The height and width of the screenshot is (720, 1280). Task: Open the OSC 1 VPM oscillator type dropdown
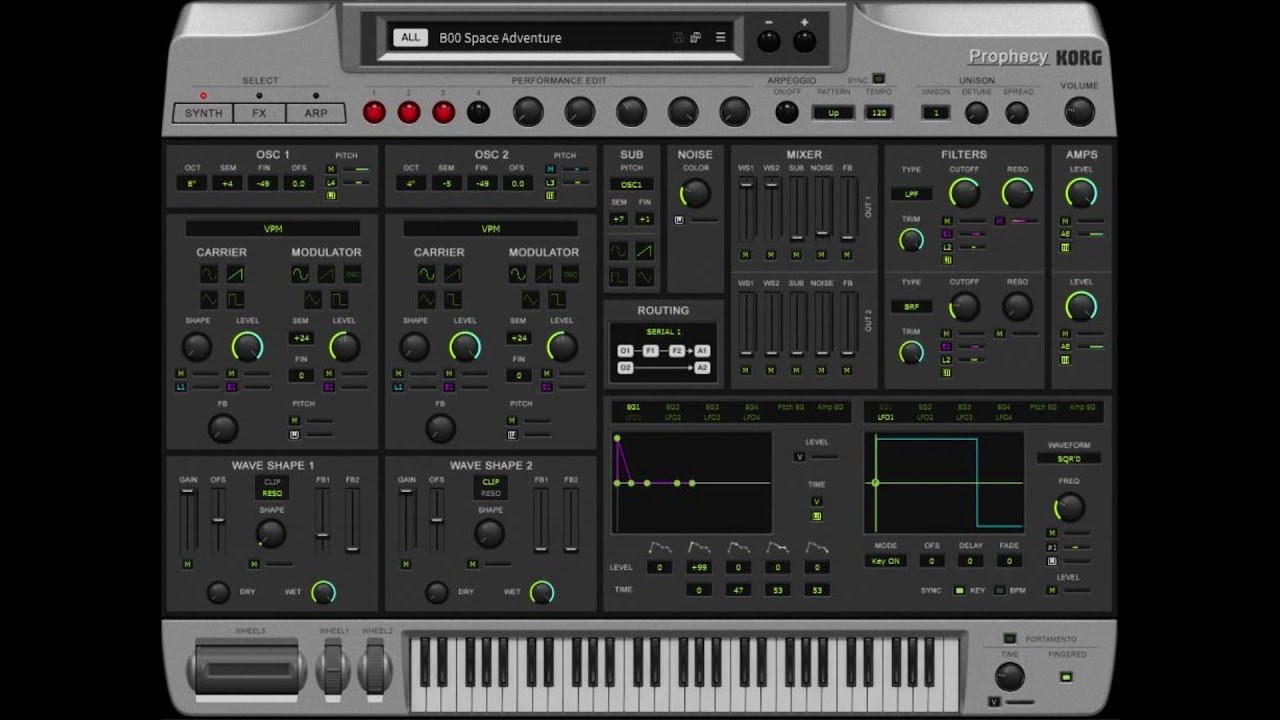pyautogui.click(x=273, y=229)
